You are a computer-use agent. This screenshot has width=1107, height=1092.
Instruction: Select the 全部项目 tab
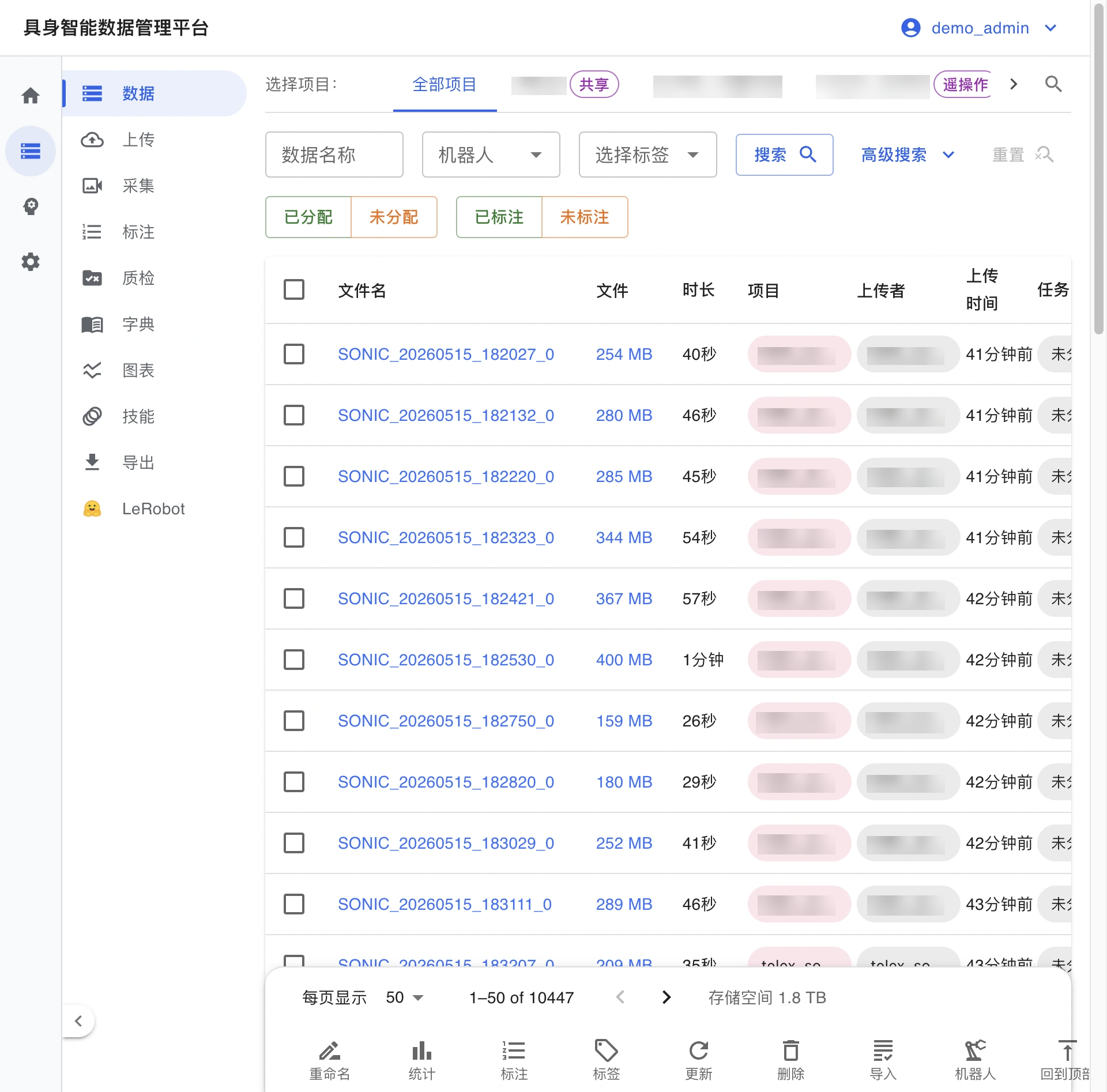tap(445, 85)
